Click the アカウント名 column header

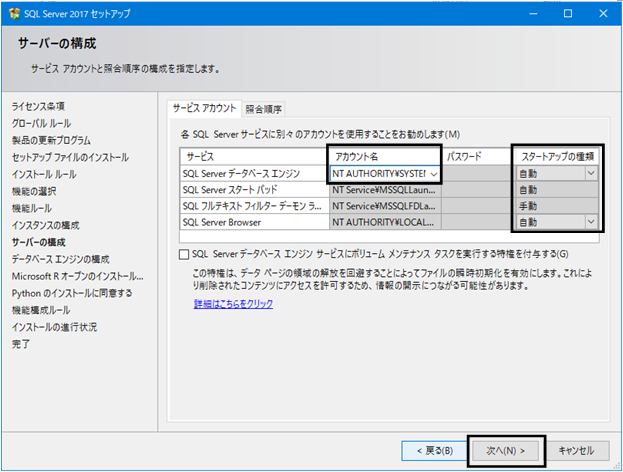(x=385, y=157)
